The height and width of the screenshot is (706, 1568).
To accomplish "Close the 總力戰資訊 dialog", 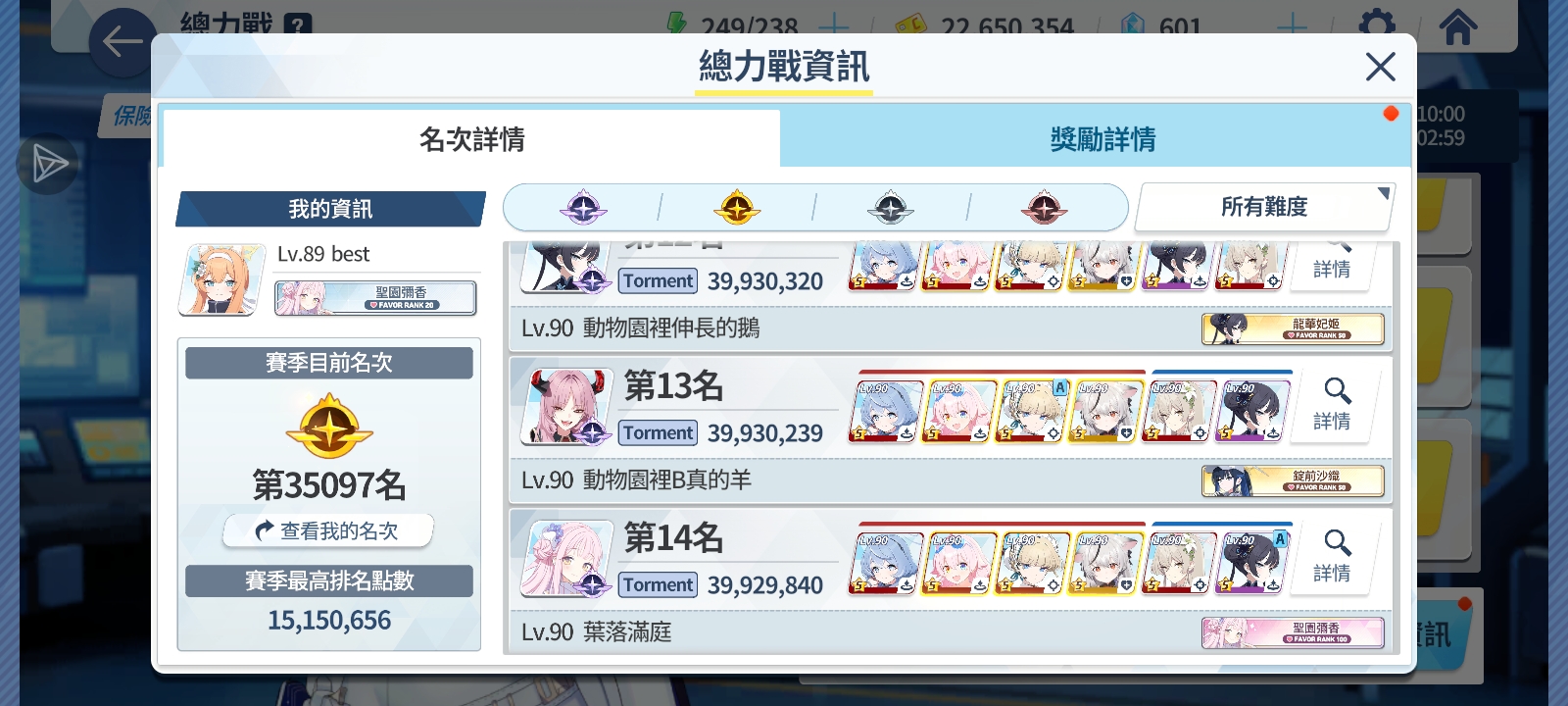I will pyautogui.click(x=1380, y=67).
